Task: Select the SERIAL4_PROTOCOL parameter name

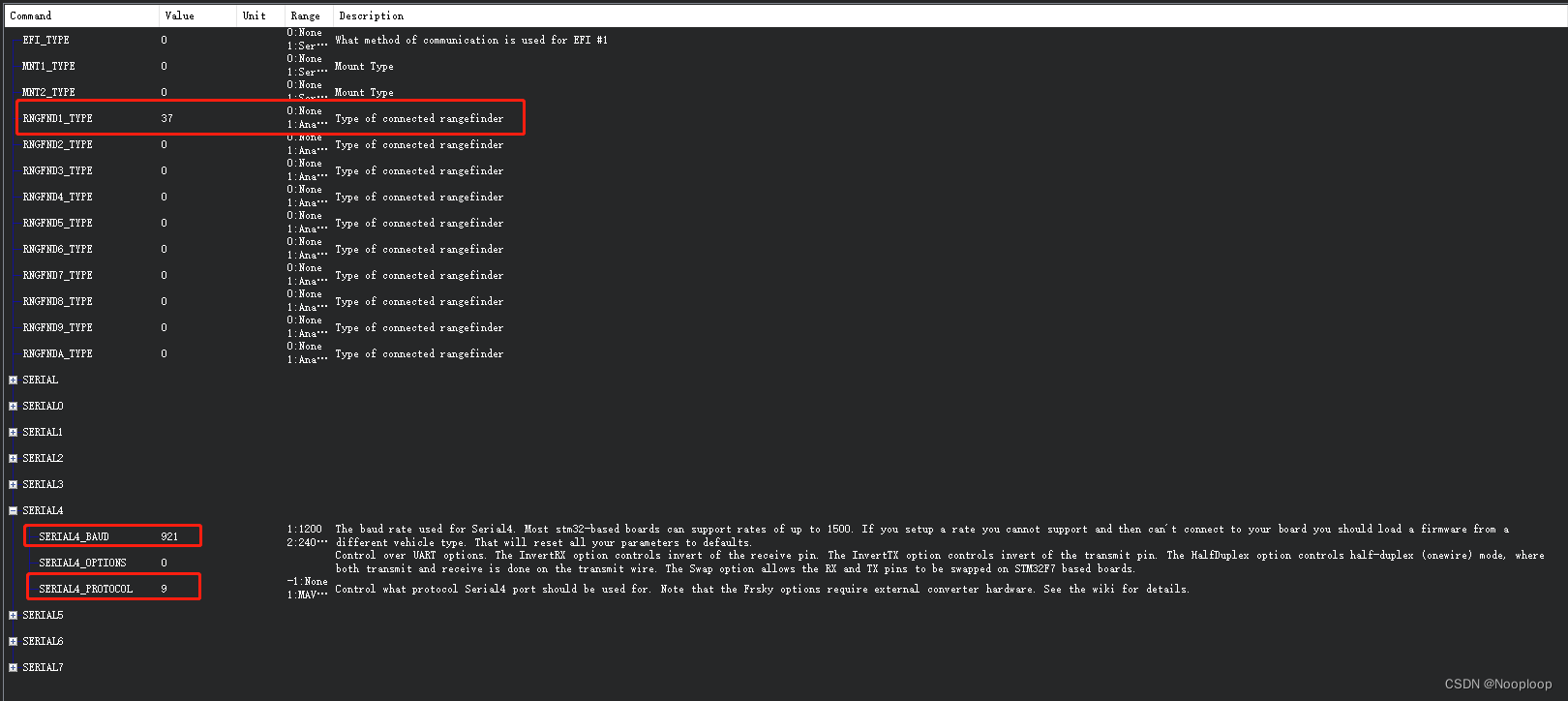Action: click(x=86, y=589)
